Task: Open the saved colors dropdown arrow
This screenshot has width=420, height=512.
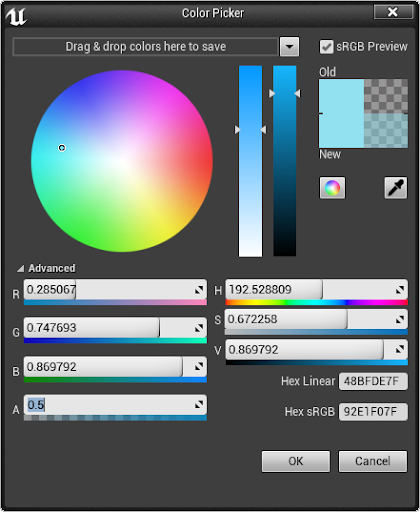Action: click(289, 46)
